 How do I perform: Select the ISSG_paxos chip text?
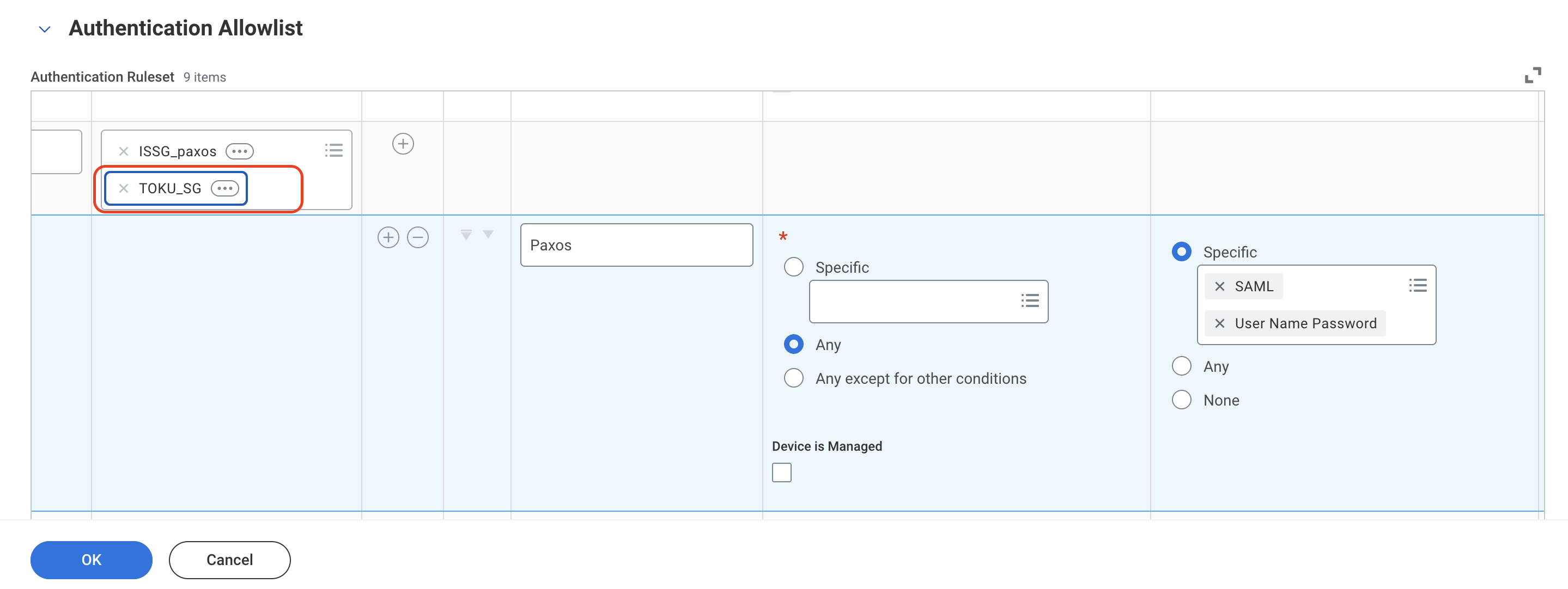point(177,151)
